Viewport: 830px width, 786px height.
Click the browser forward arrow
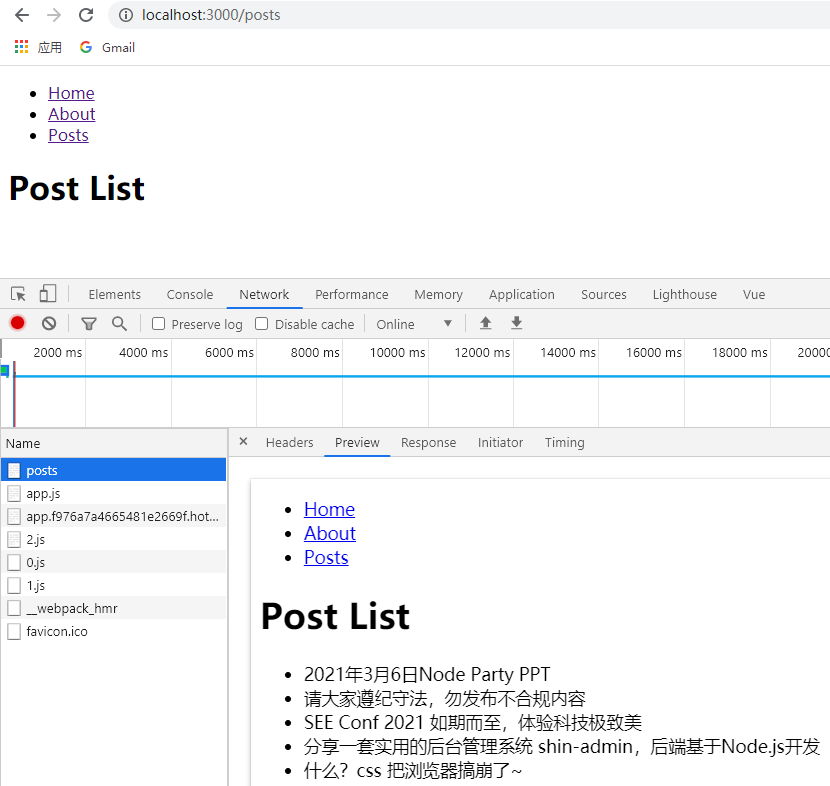(x=53, y=15)
